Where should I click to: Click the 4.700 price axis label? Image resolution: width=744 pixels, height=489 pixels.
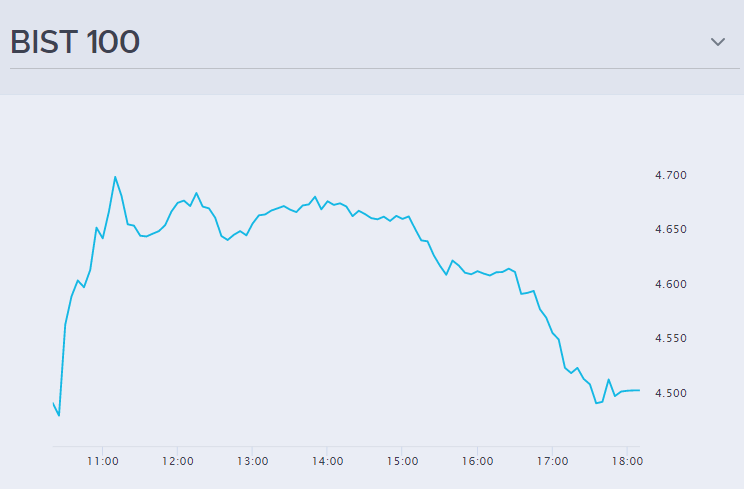point(671,176)
